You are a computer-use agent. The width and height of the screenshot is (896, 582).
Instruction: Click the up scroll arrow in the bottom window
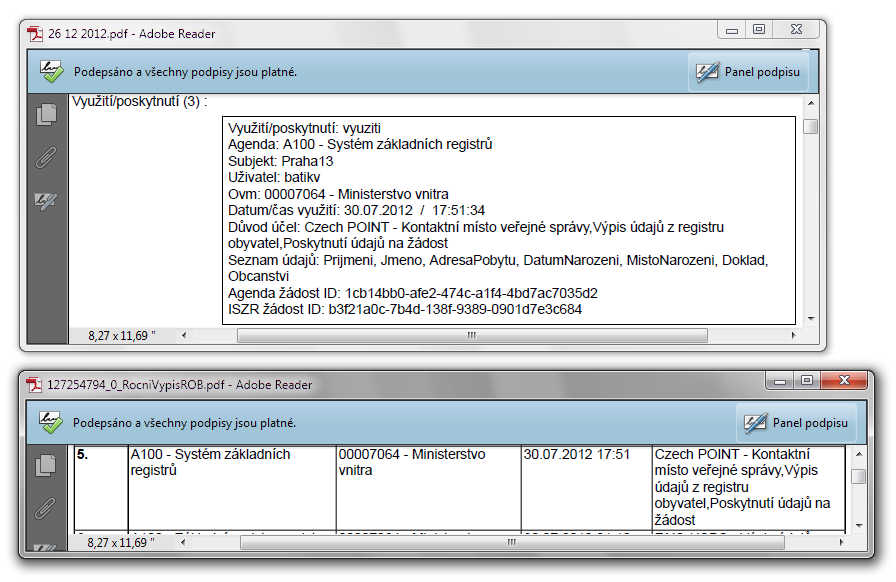[x=859, y=454]
